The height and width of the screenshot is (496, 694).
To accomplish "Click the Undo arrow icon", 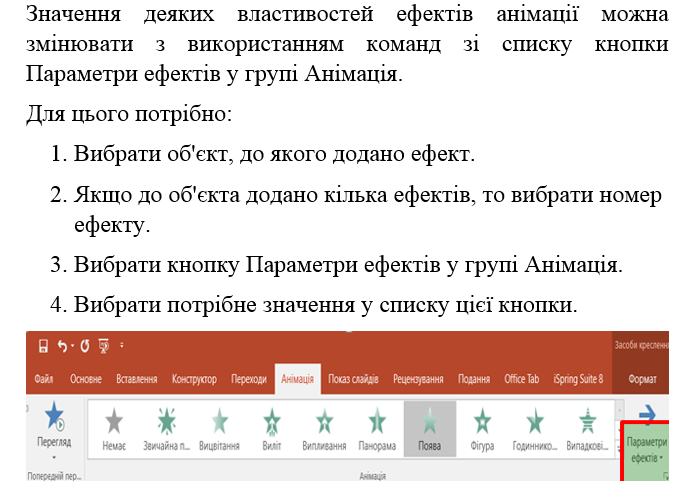I will click(62, 346).
